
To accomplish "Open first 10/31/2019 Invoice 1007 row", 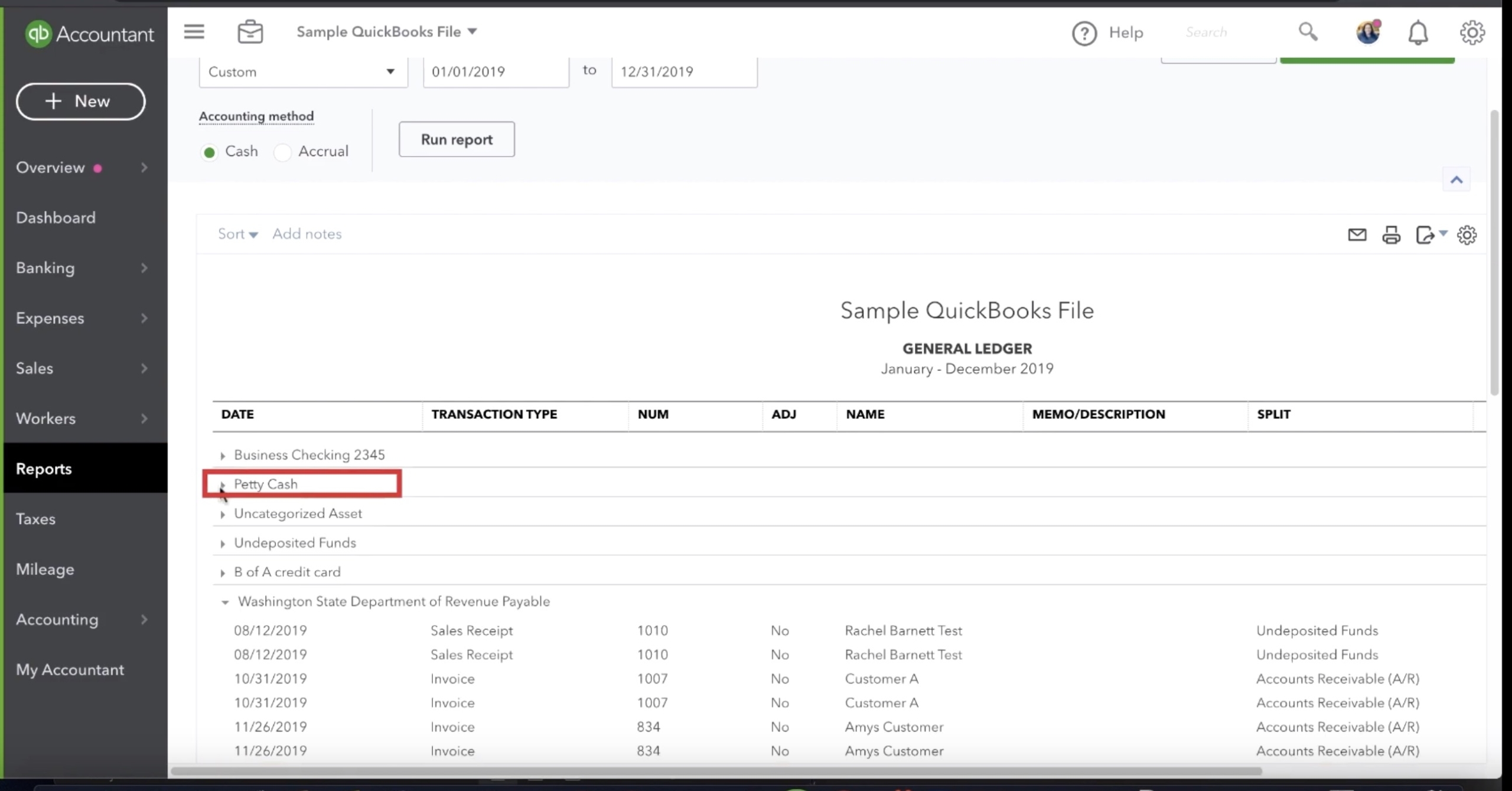I will [849, 679].
